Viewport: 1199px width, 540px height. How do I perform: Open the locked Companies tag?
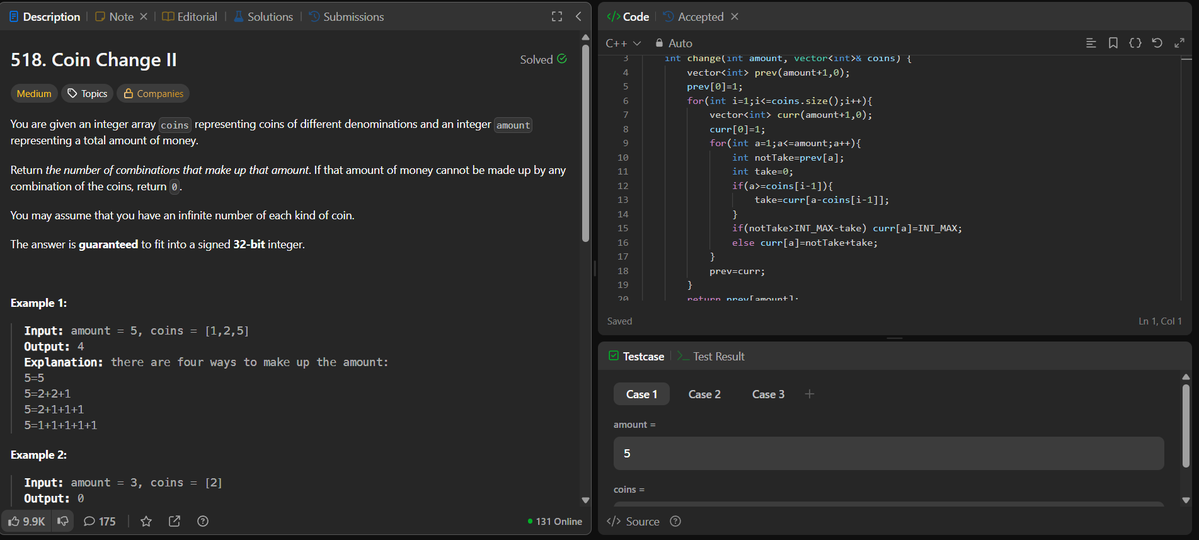[153, 93]
